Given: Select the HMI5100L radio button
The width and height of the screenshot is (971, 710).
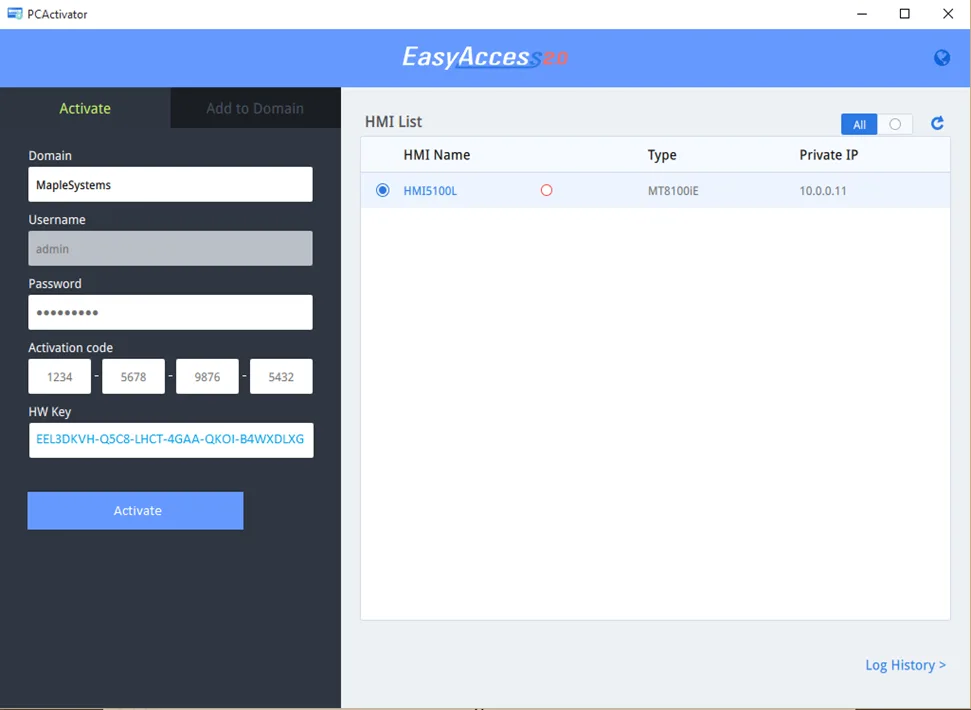Looking at the screenshot, I should [x=383, y=190].
